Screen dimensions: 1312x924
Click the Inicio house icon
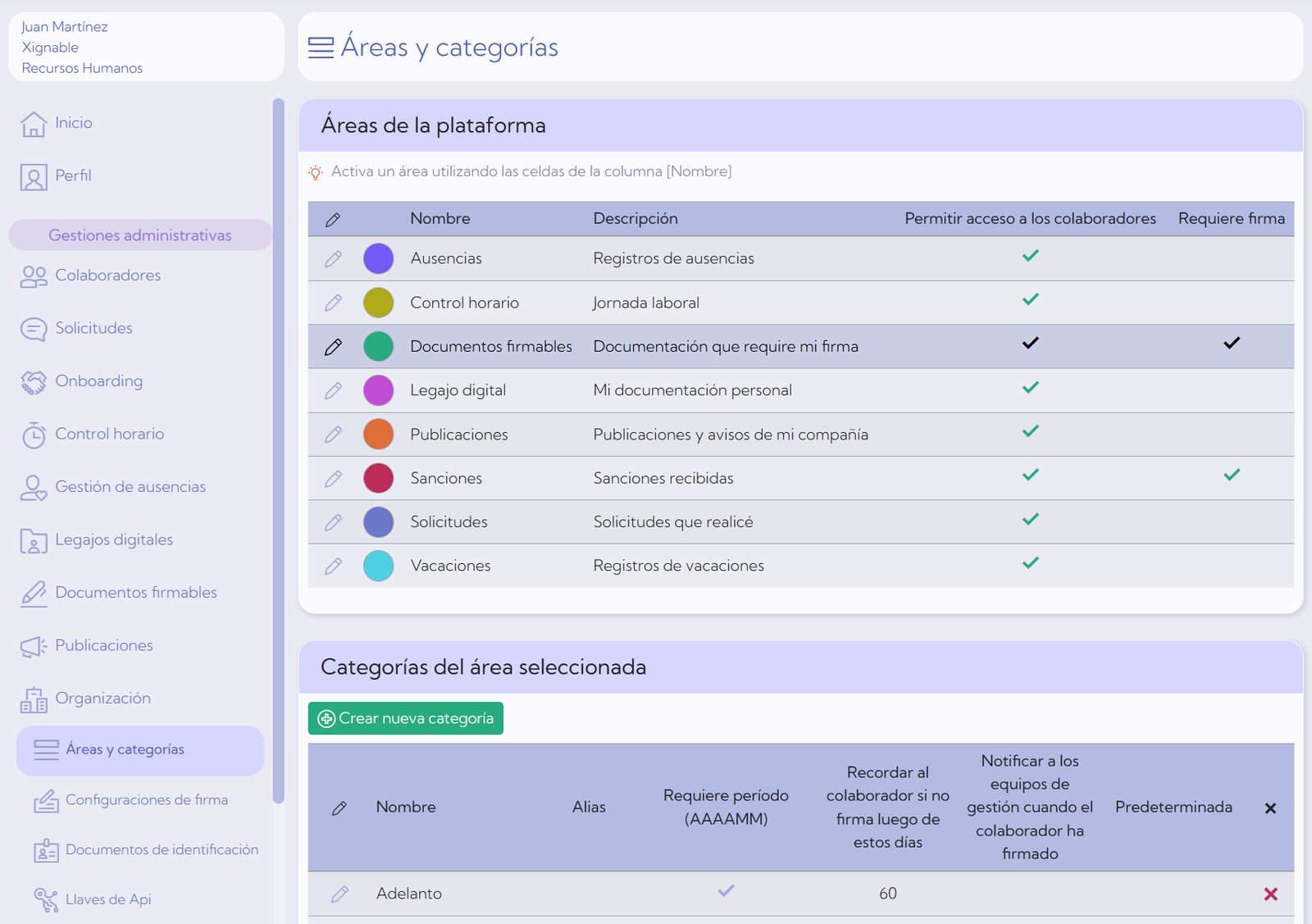(x=34, y=124)
